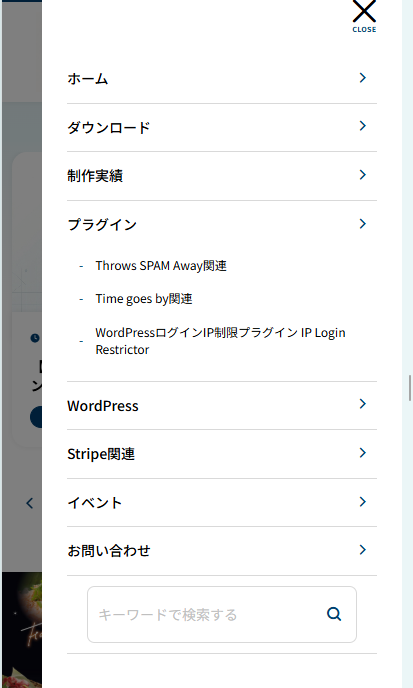Click the chevron arrow beside イベント
This screenshot has height=688, width=413.
[363, 502]
